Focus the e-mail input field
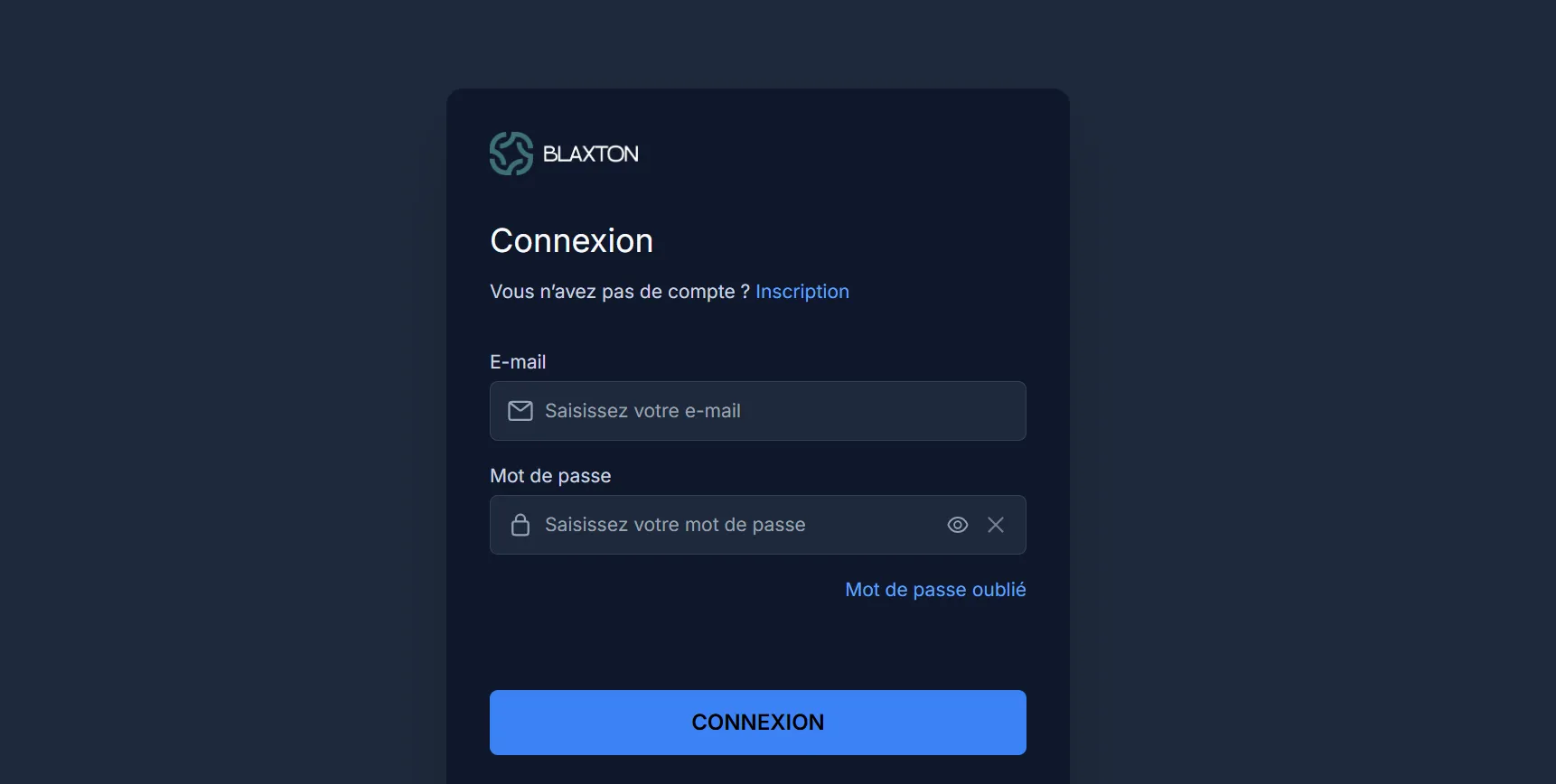1556x784 pixels. point(757,411)
